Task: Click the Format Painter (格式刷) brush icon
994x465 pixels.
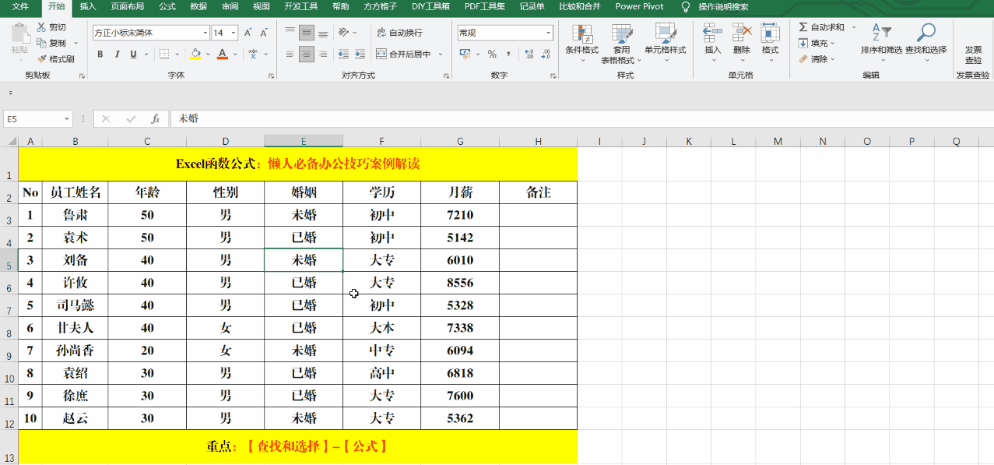Action: click(41, 59)
